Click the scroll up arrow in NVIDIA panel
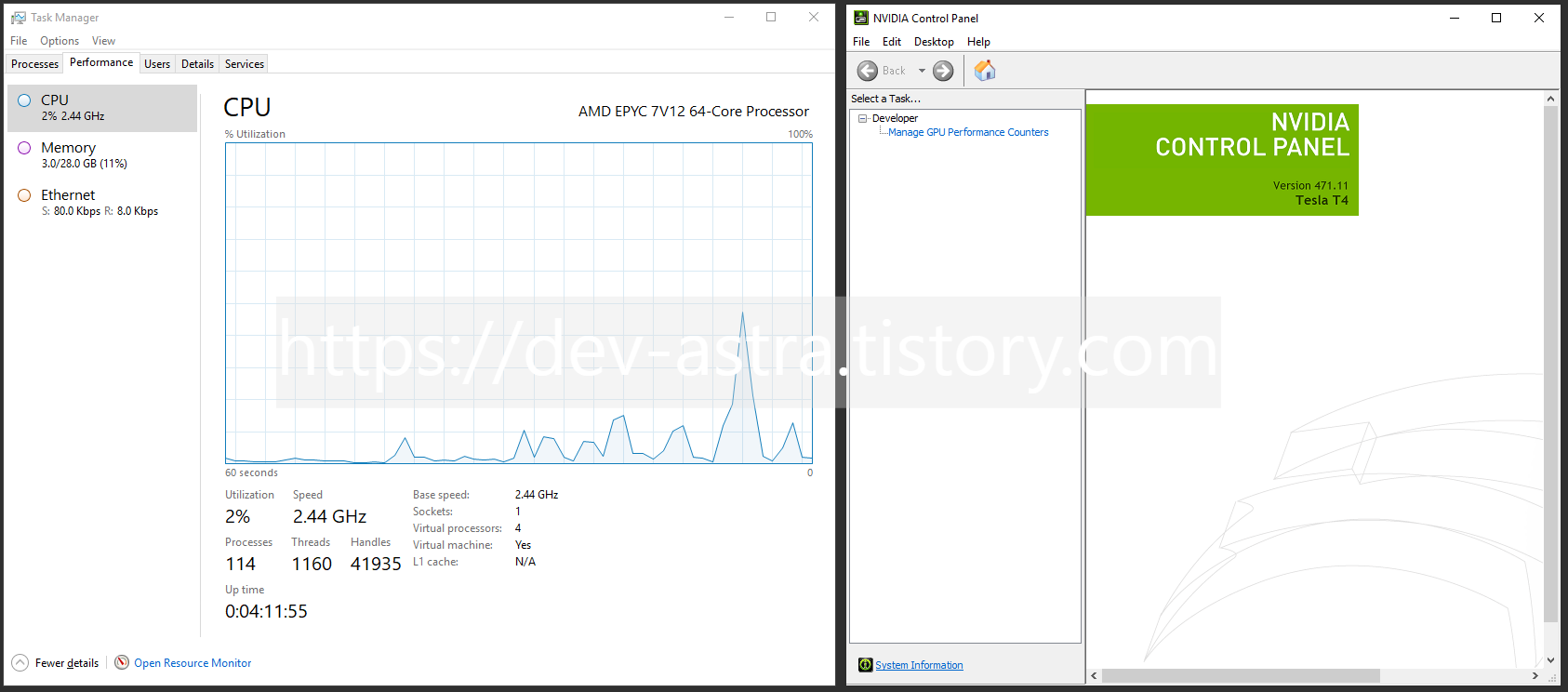 (1550, 99)
